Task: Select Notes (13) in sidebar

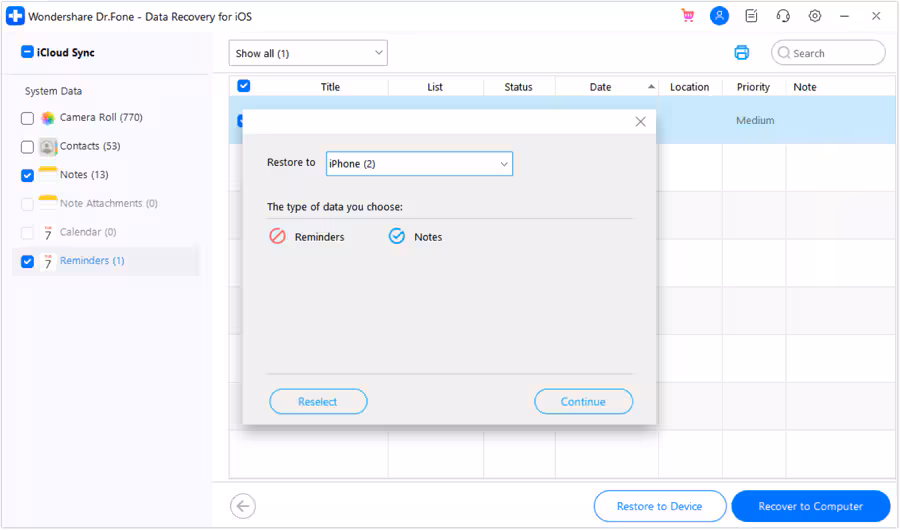Action: 84,175
